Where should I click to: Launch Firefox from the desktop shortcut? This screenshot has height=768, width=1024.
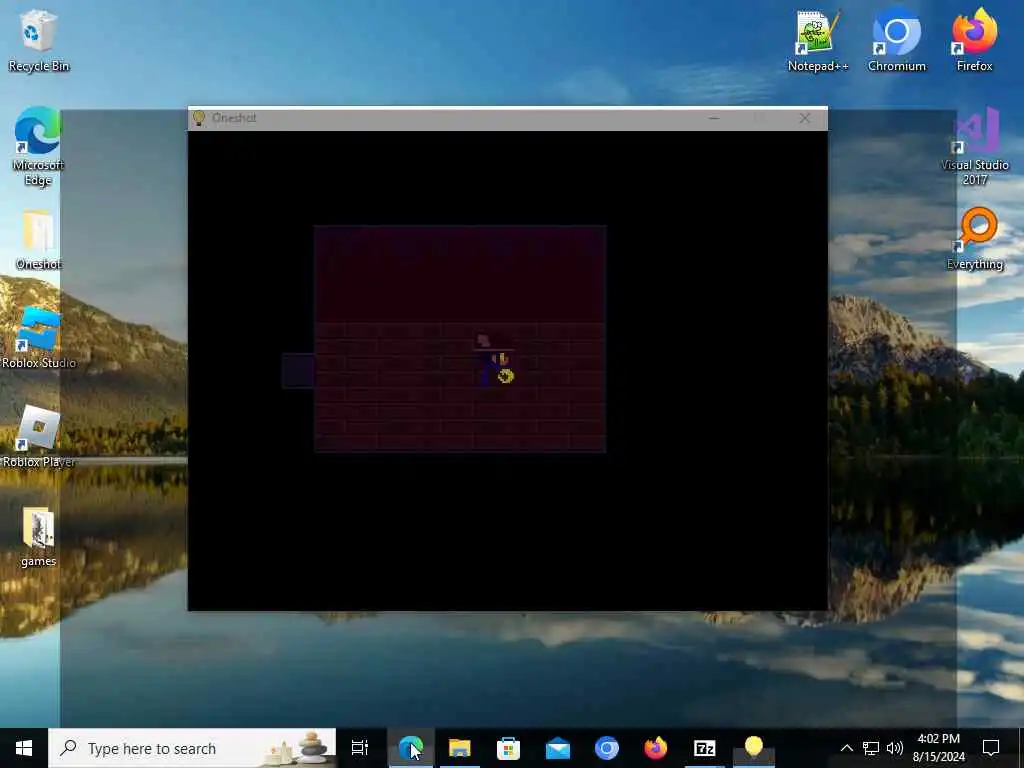pyautogui.click(x=974, y=40)
